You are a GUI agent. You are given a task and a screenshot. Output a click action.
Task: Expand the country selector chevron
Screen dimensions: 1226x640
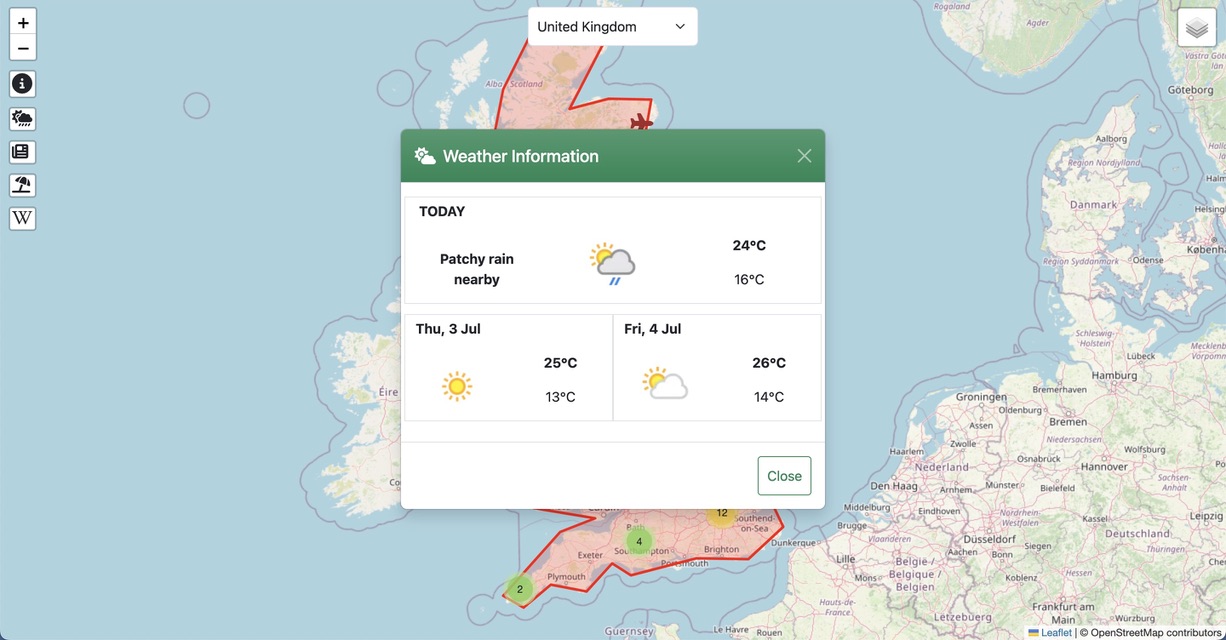point(679,26)
